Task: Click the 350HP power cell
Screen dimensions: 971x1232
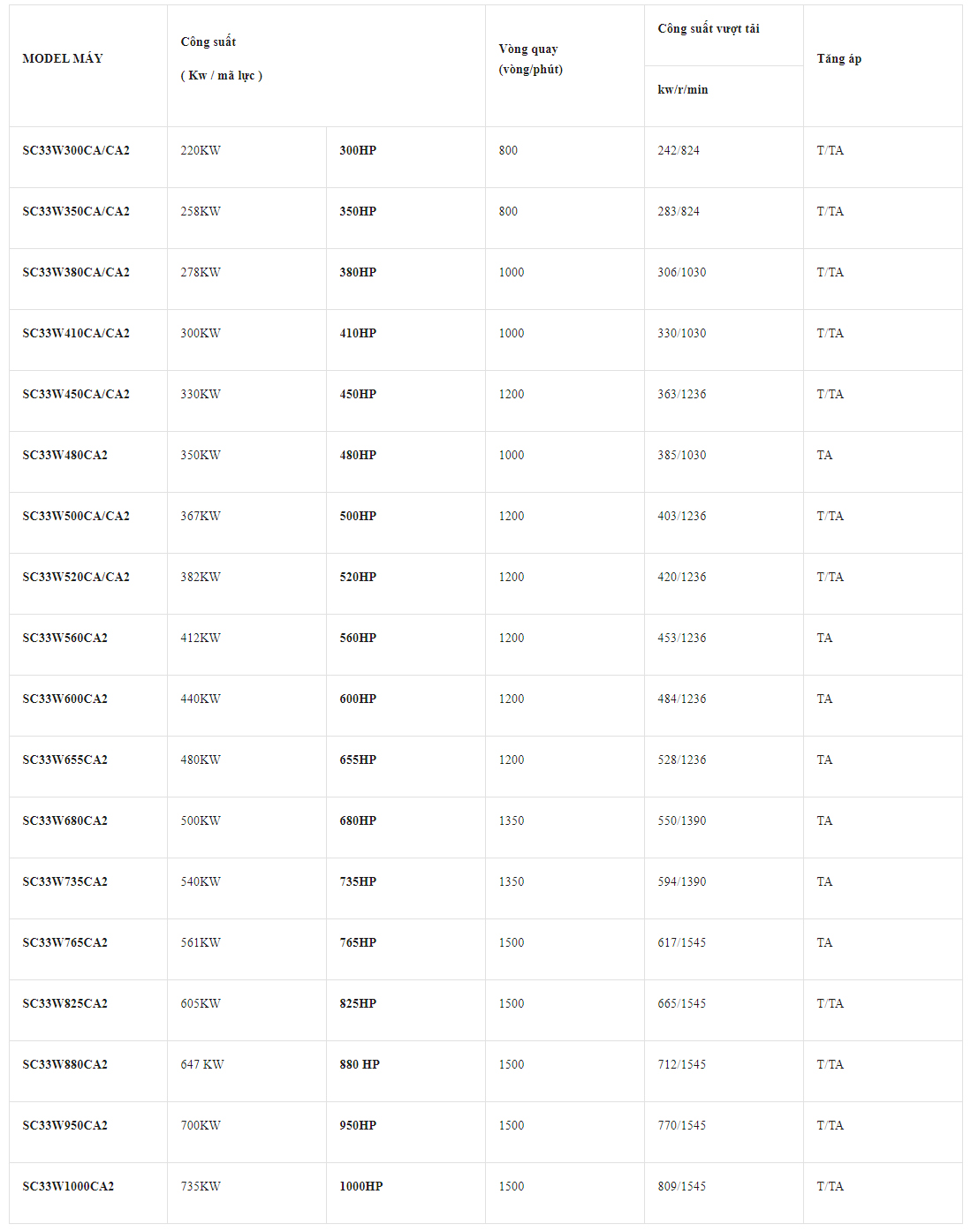Action: coord(358,211)
